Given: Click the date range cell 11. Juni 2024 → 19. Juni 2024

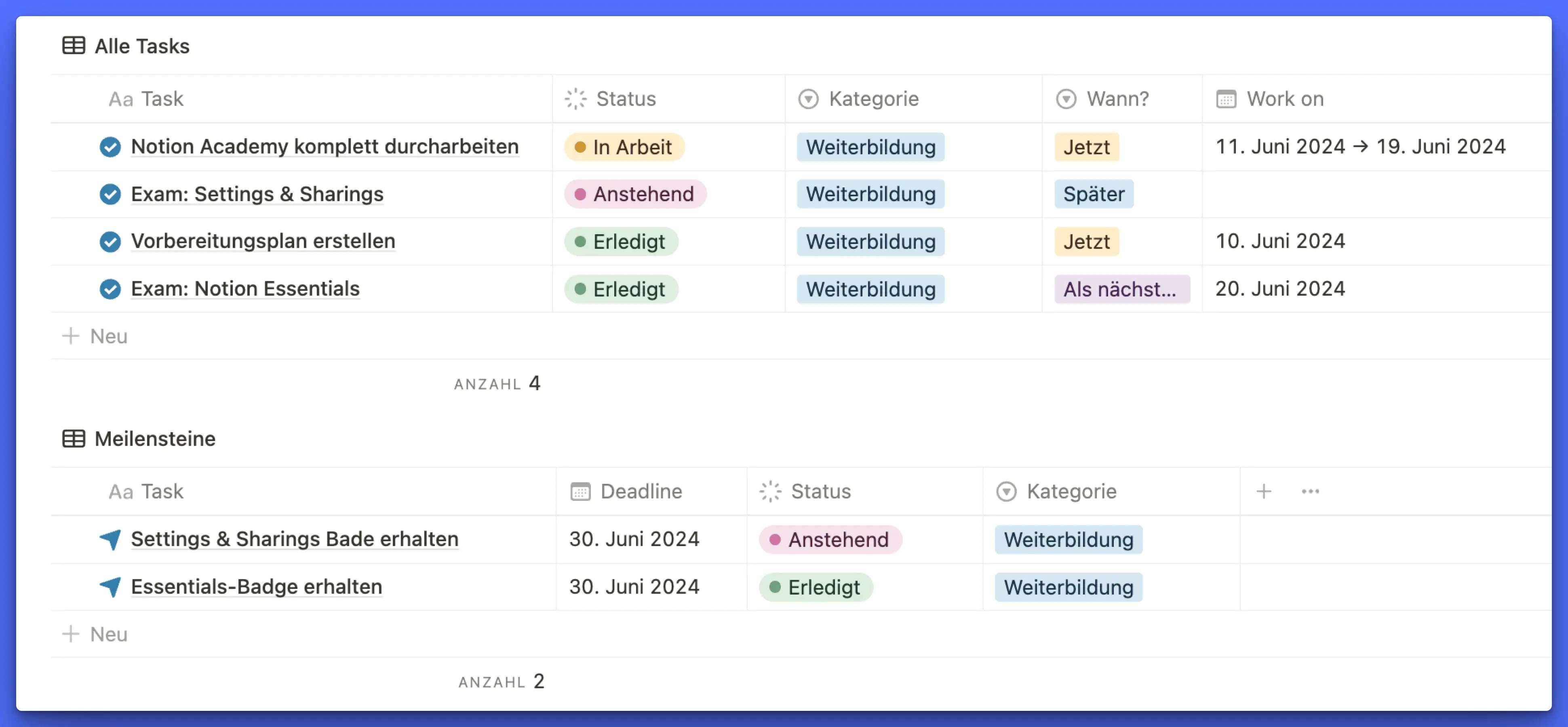Looking at the screenshot, I should [x=1360, y=147].
